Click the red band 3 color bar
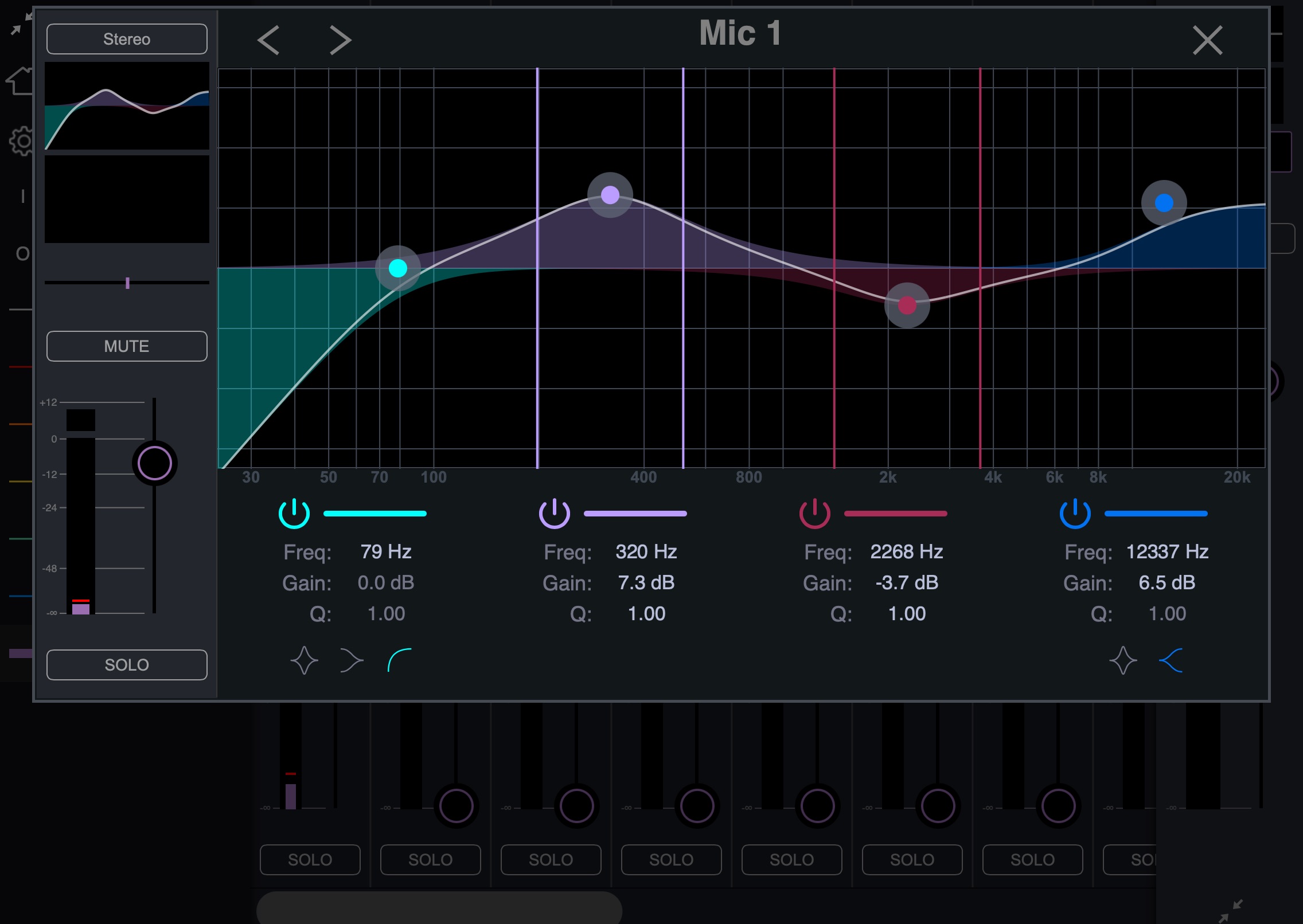The height and width of the screenshot is (924, 1303). coord(896,514)
